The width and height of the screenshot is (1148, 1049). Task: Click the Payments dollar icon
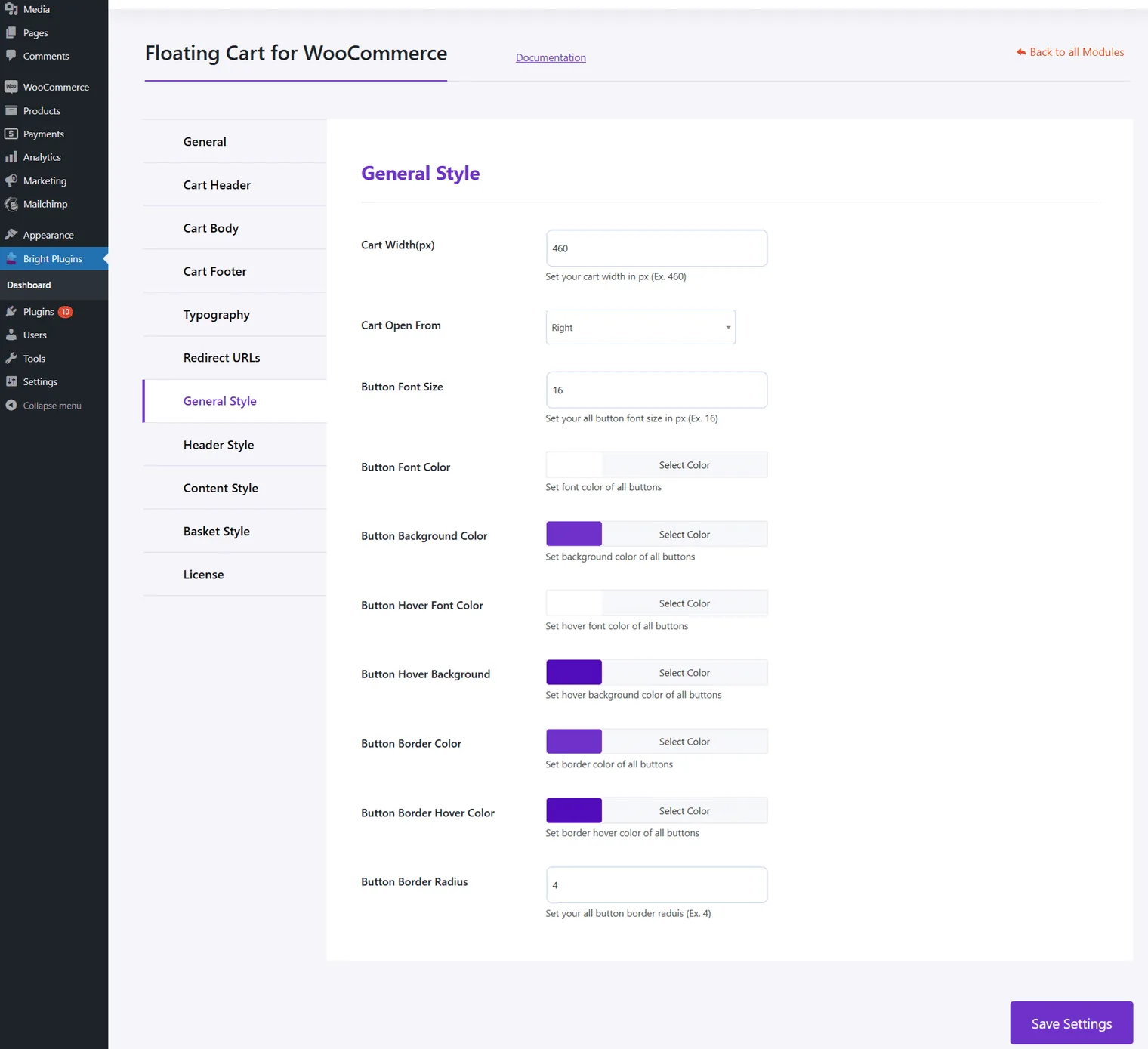11,134
